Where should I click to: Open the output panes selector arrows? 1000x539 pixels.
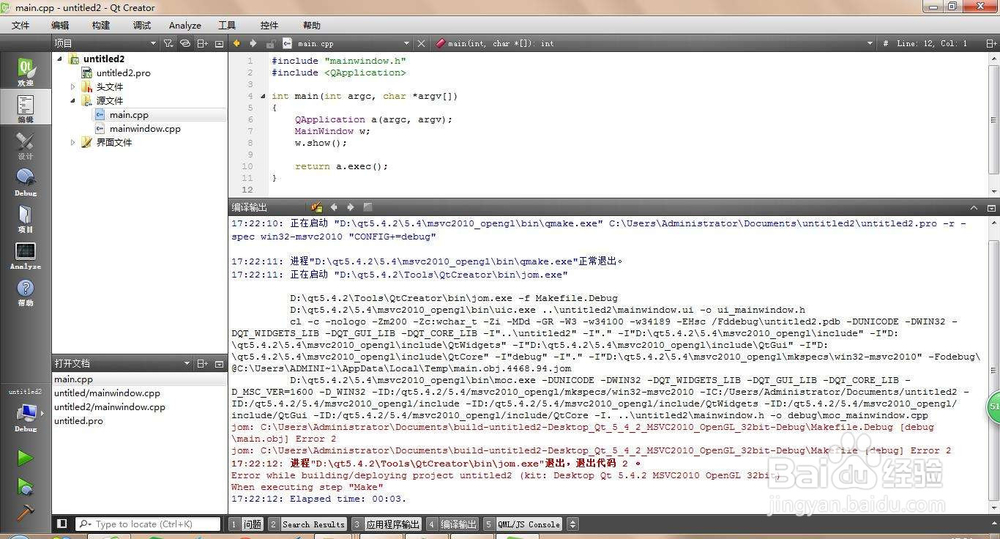573,524
